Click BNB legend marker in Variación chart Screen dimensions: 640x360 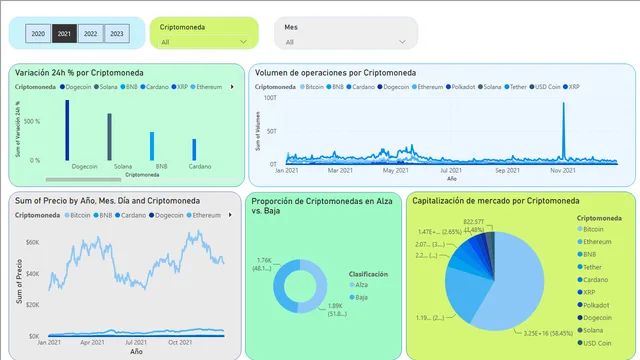pos(122,87)
